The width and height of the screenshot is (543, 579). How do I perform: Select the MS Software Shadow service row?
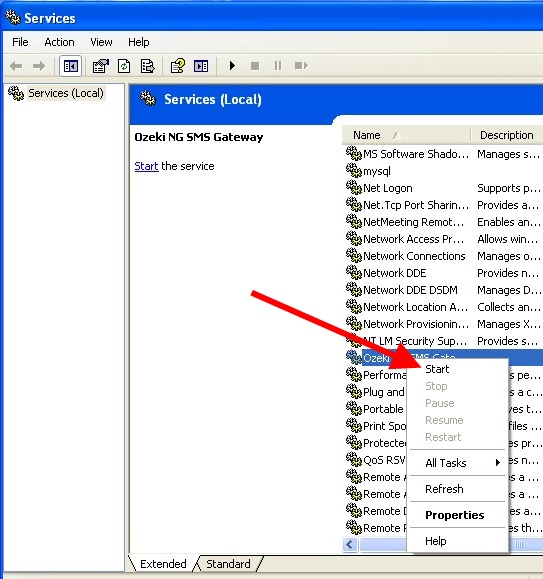444,154
